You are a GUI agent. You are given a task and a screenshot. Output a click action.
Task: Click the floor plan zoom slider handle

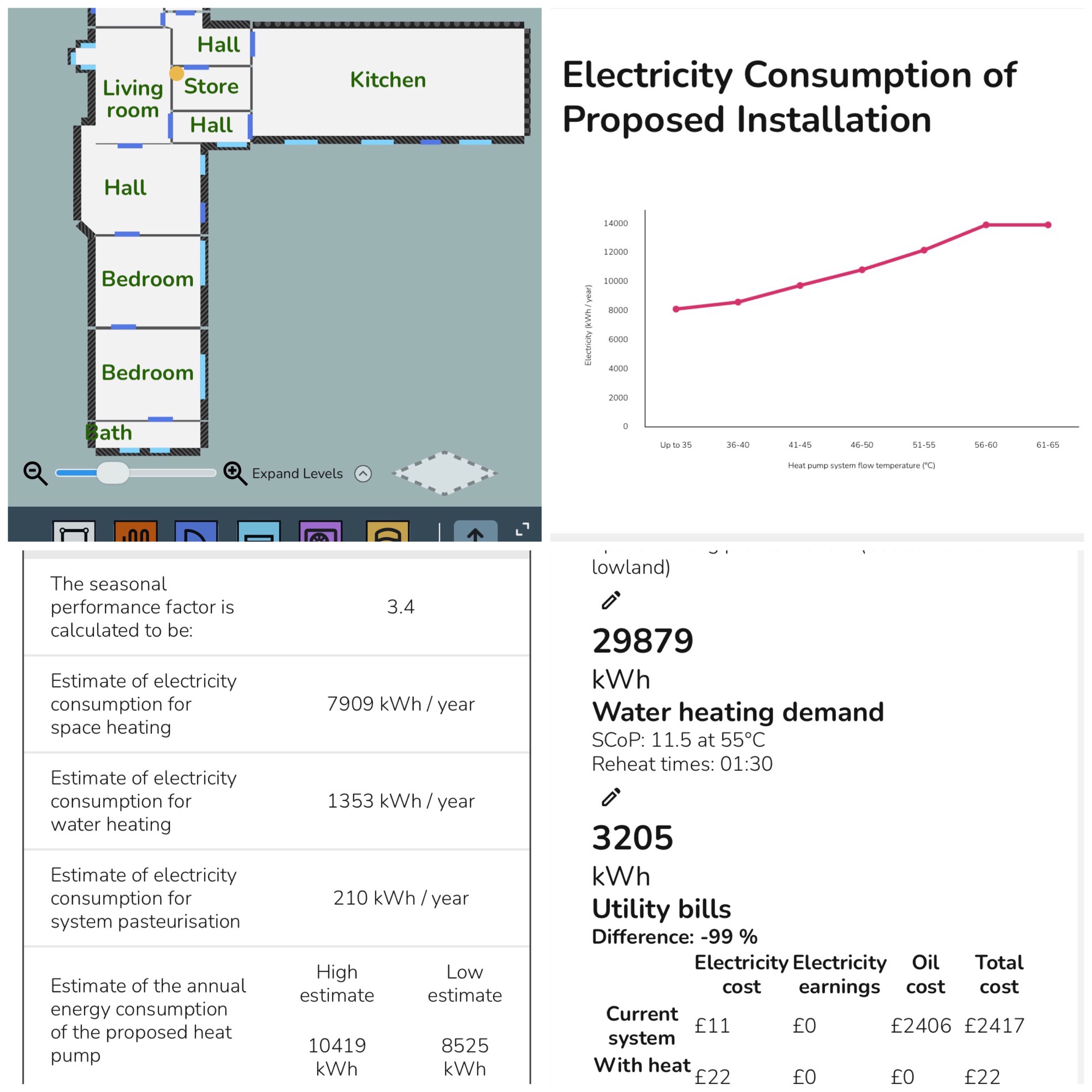click(x=113, y=472)
